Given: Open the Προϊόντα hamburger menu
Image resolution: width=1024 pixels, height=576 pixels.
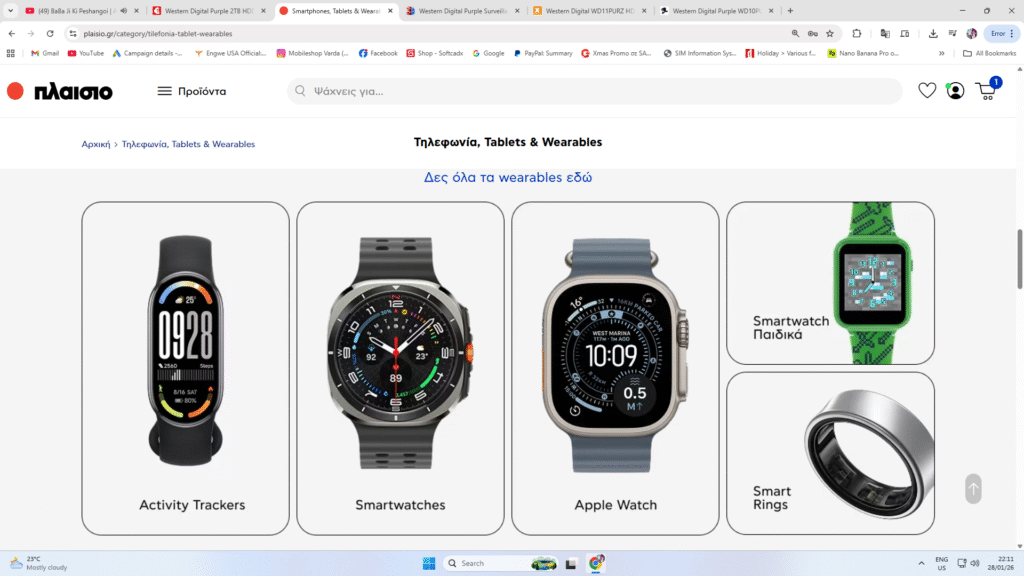Looking at the screenshot, I should click(192, 91).
